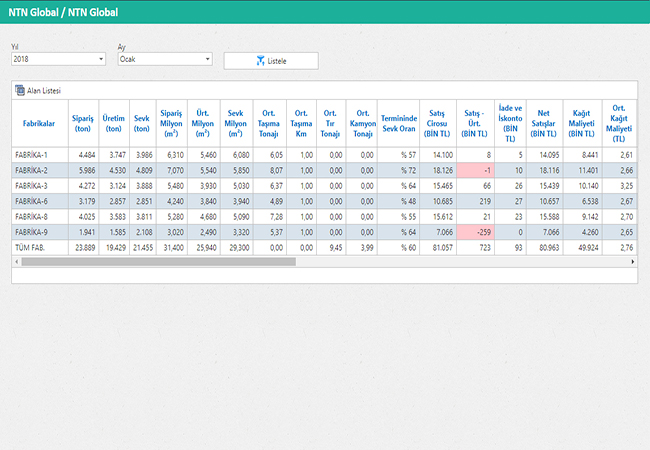Open the Yıl dropdown showing 2018

pyautogui.click(x=57, y=60)
